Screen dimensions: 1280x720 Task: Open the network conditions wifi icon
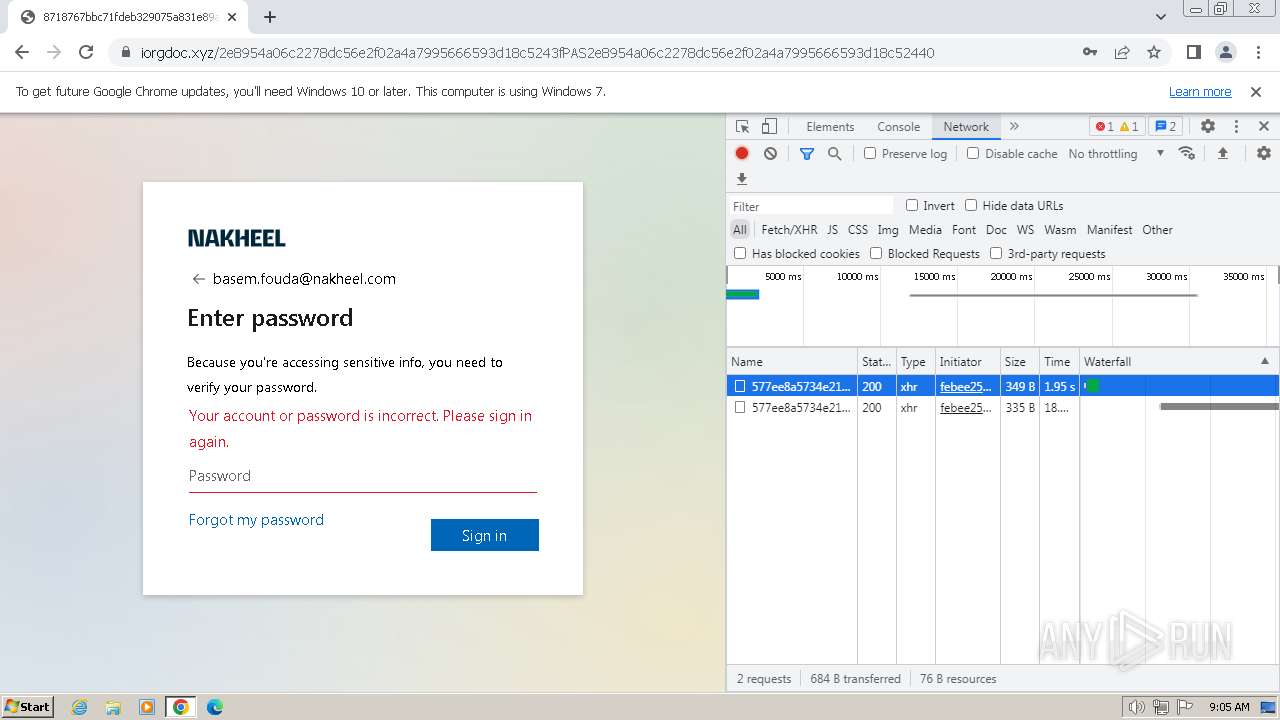pyautogui.click(x=1187, y=153)
